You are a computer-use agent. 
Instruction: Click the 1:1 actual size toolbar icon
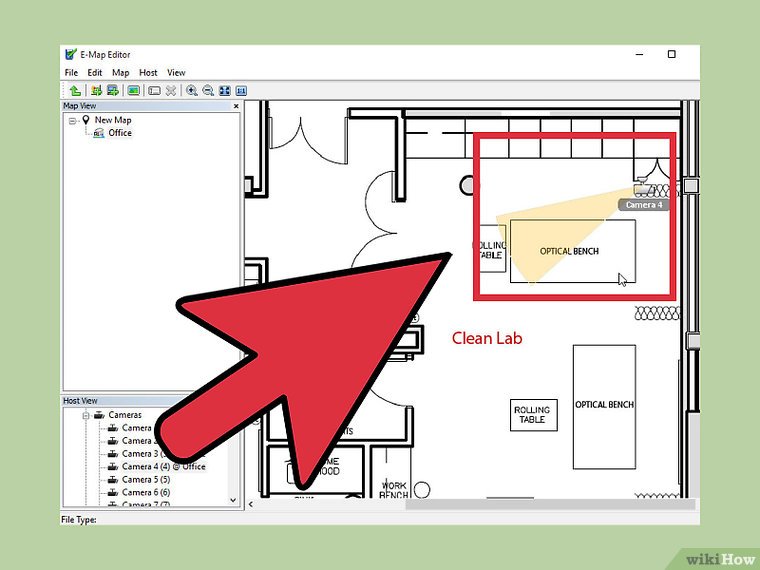pyautogui.click(x=240, y=90)
